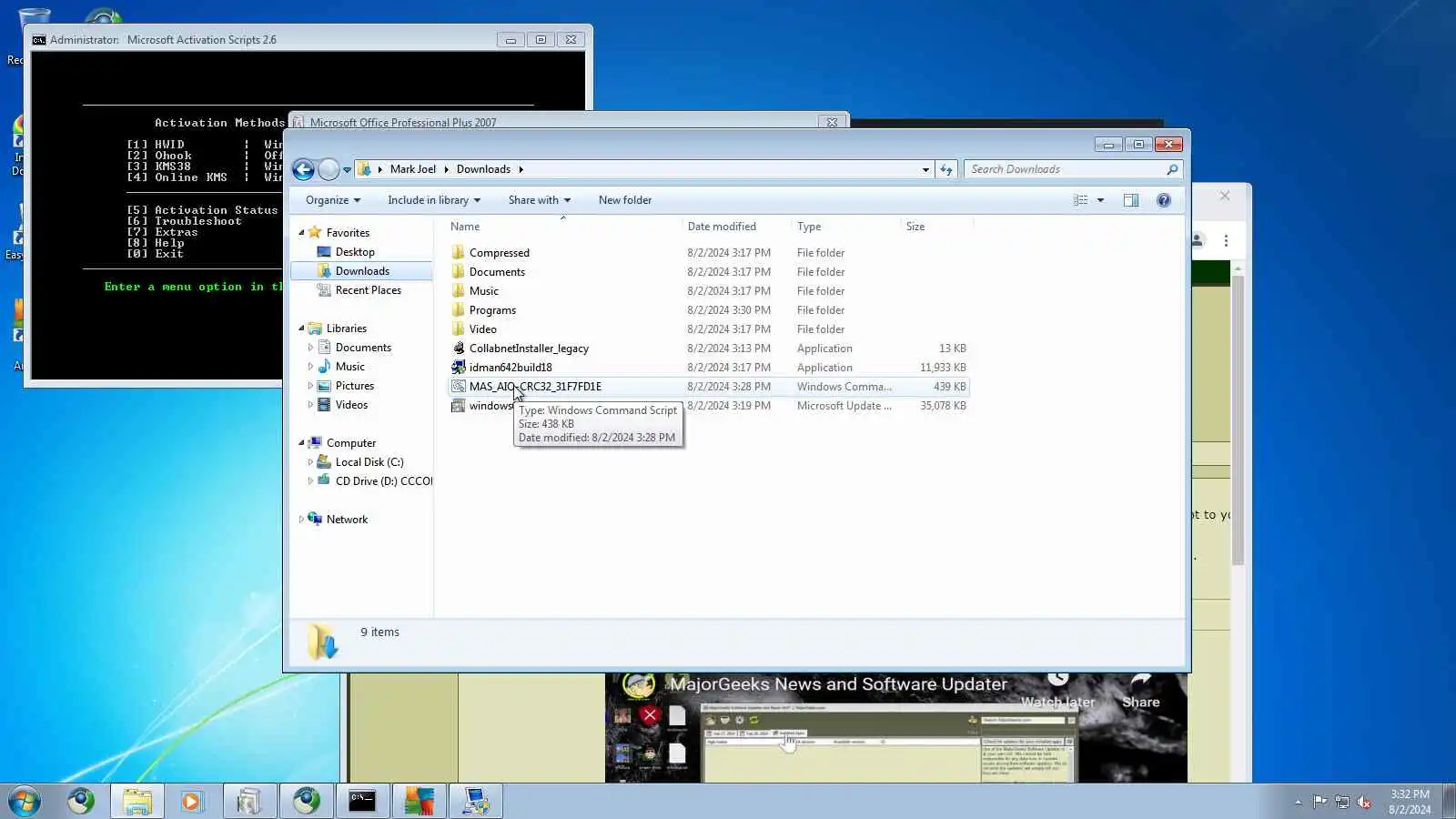The image size is (1456, 819).
Task: Expand the Videos library arrow
Action: [x=310, y=405]
